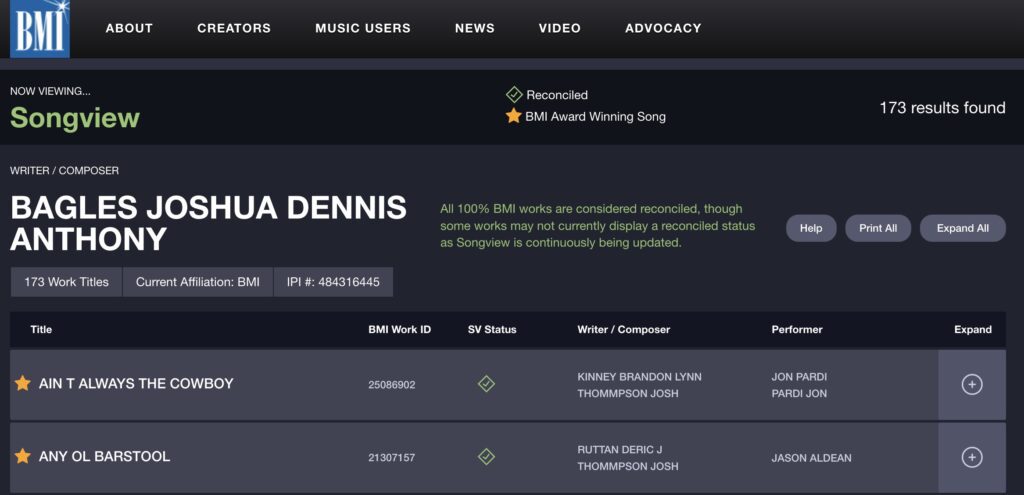Click performer Jon Pardi

click(x=799, y=377)
